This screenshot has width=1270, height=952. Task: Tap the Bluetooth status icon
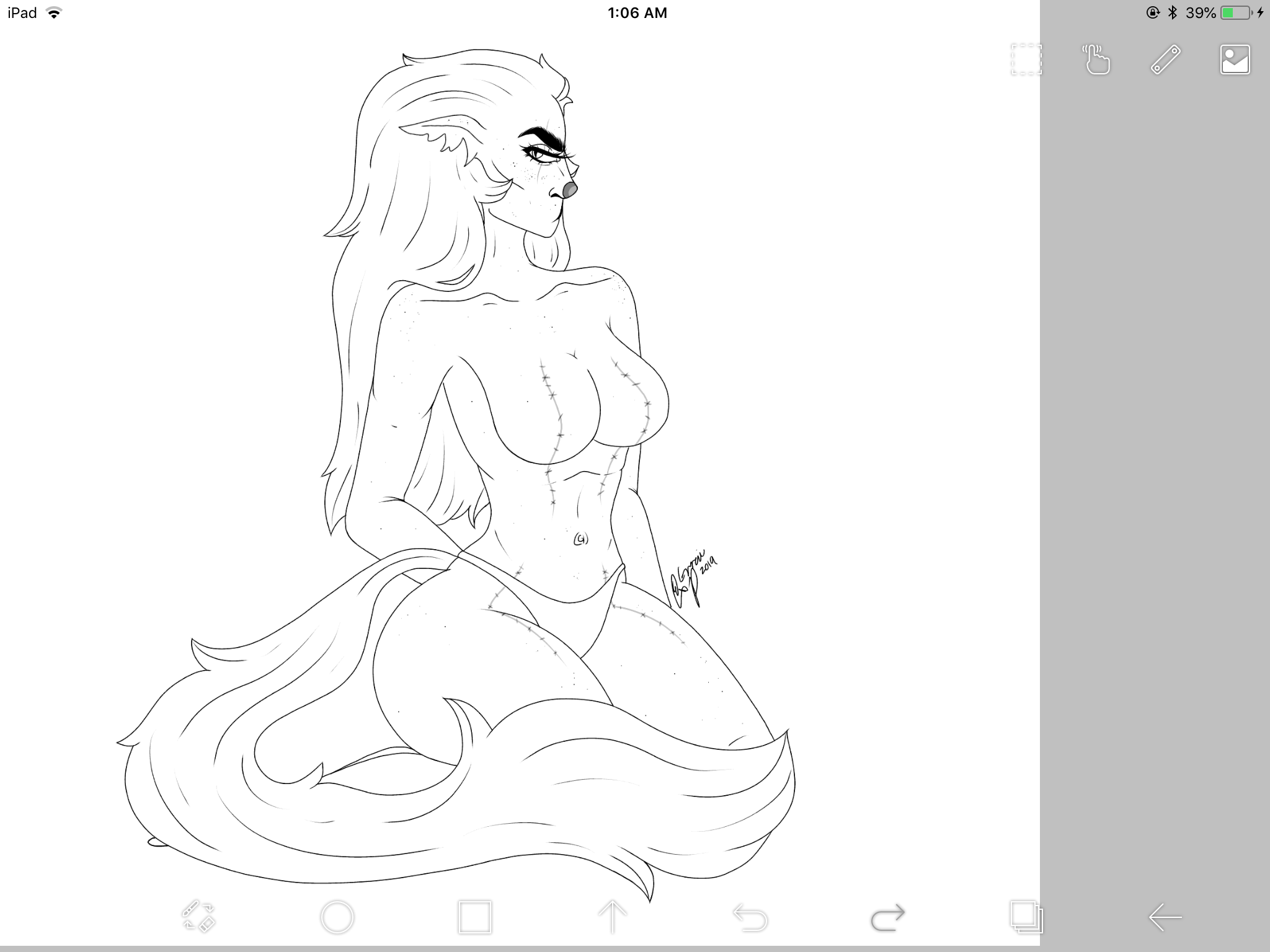pos(1173,13)
